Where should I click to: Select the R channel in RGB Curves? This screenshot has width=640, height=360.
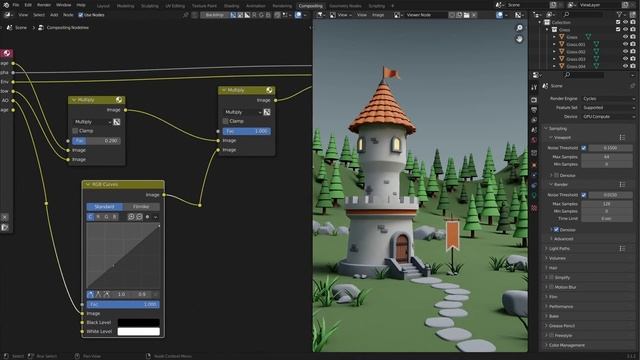98,217
